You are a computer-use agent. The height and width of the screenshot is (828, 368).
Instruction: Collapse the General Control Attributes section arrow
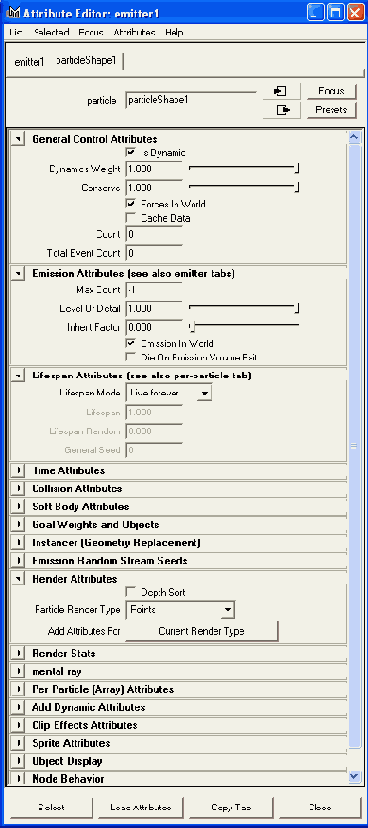tap(18, 139)
